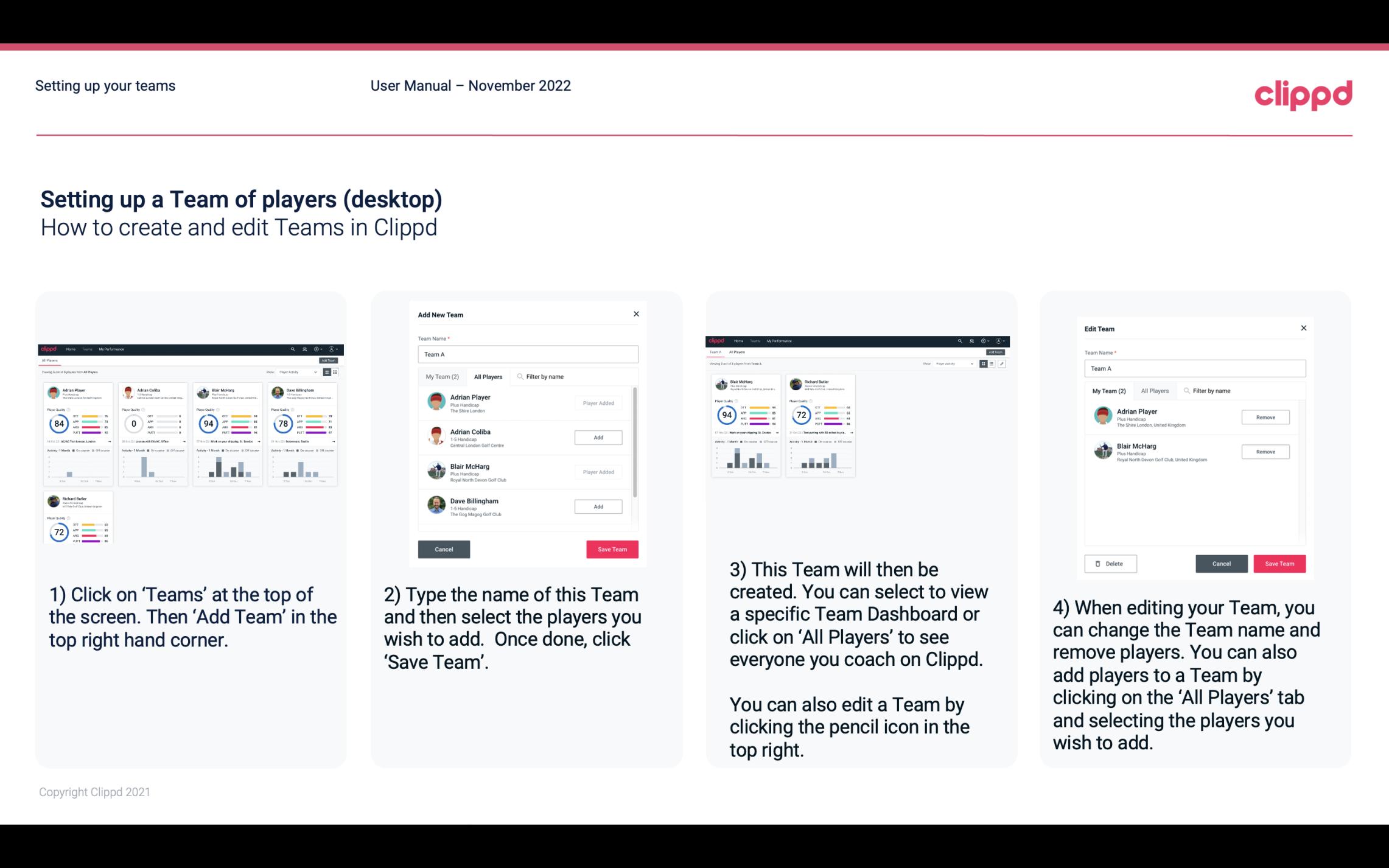Click the Add button for Adrian Coliba

(x=597, y=436)
